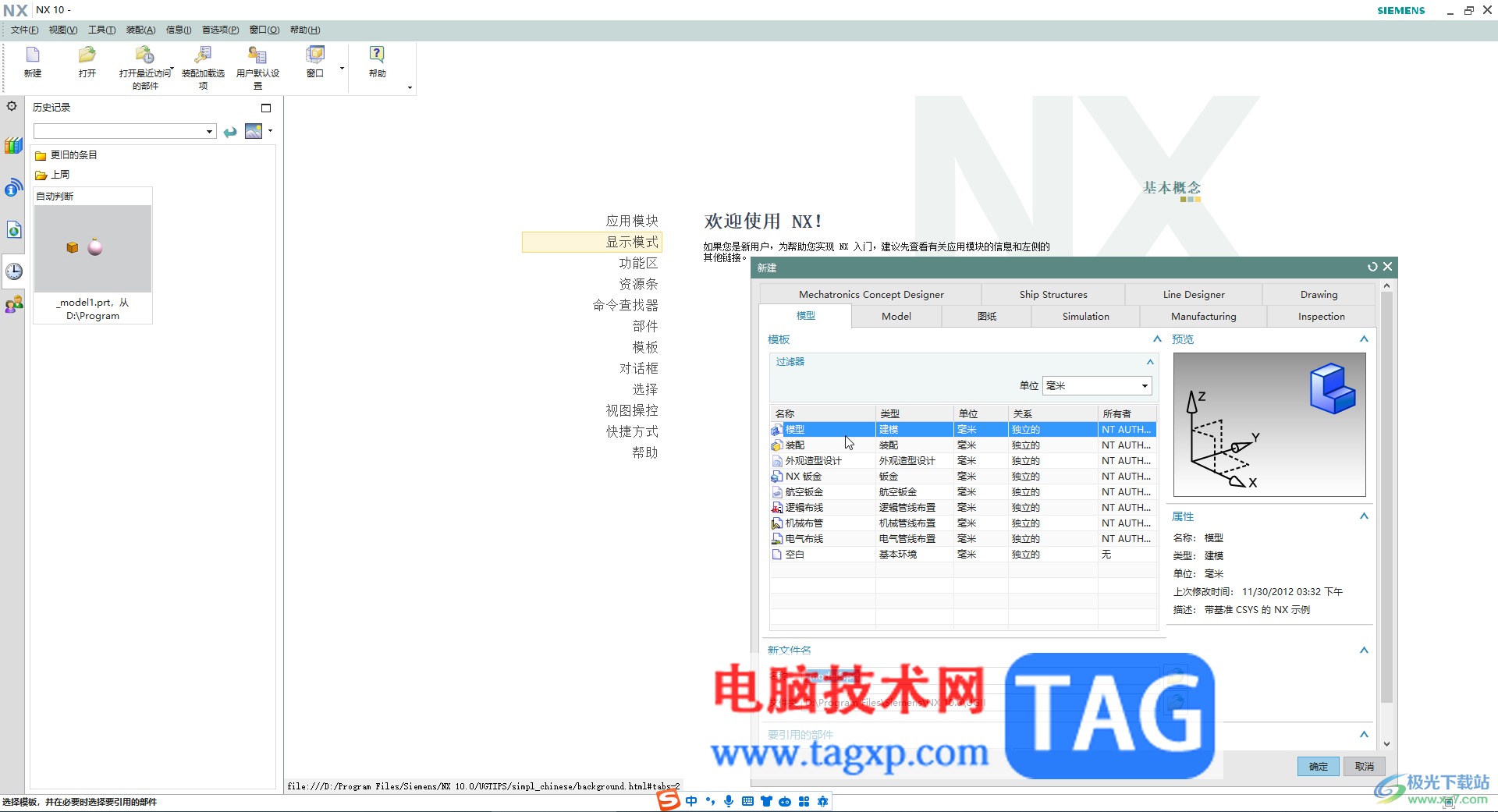Viewport: 1498px width, 812px height.
Task: Open the Roles people sidebar tab
Action: (13, 304)
